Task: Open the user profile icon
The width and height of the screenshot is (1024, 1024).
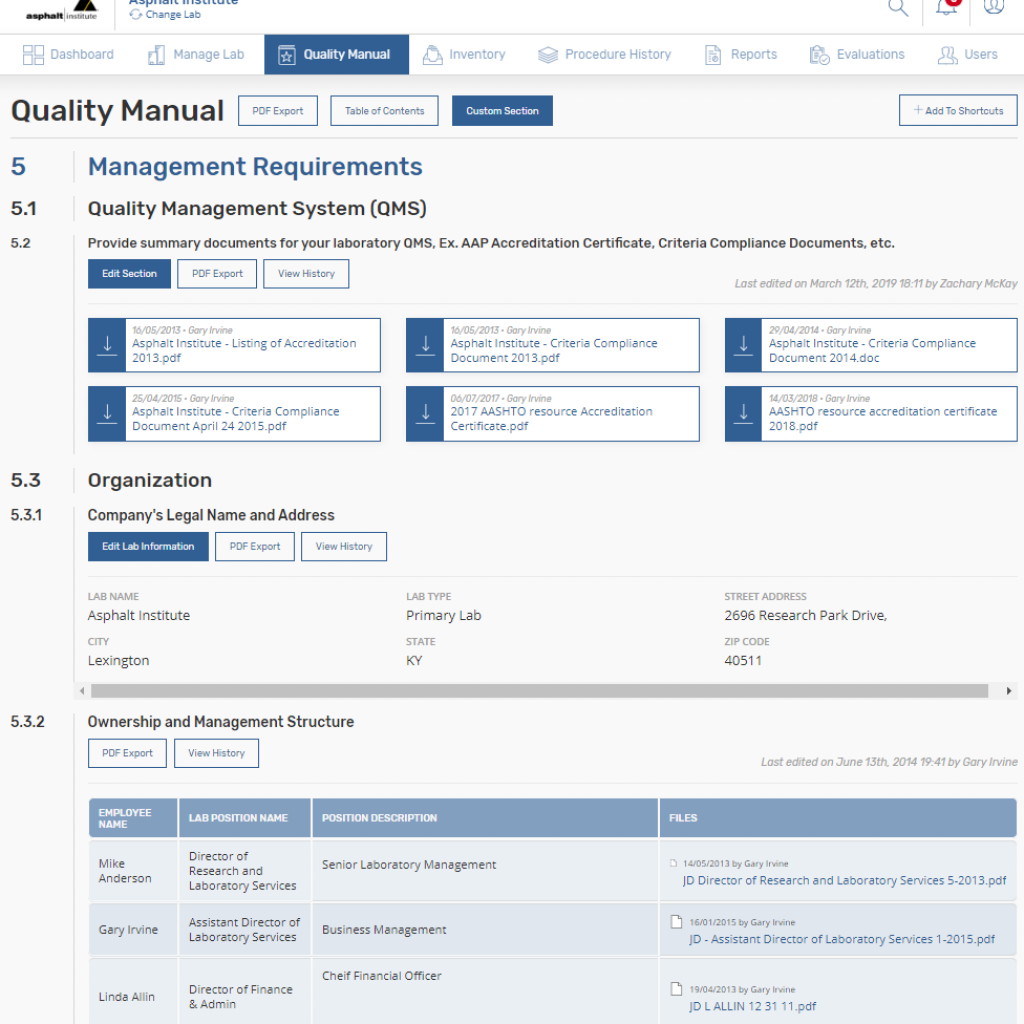Action: (993, 7)
